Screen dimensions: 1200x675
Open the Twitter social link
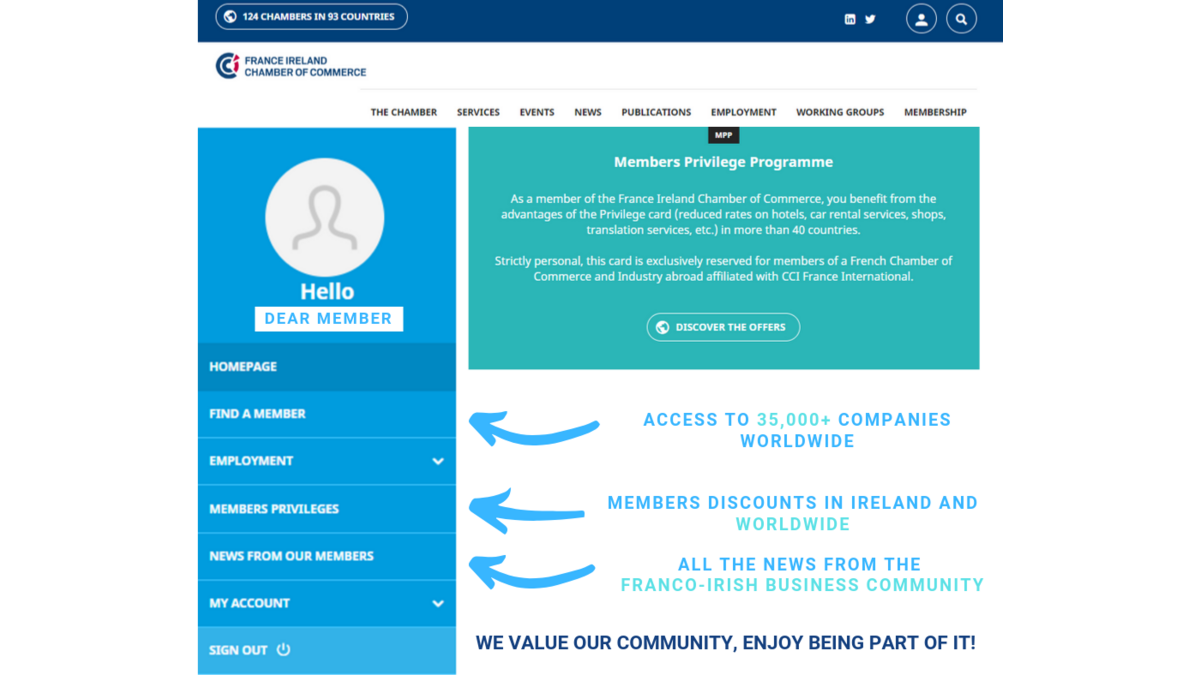870,19
